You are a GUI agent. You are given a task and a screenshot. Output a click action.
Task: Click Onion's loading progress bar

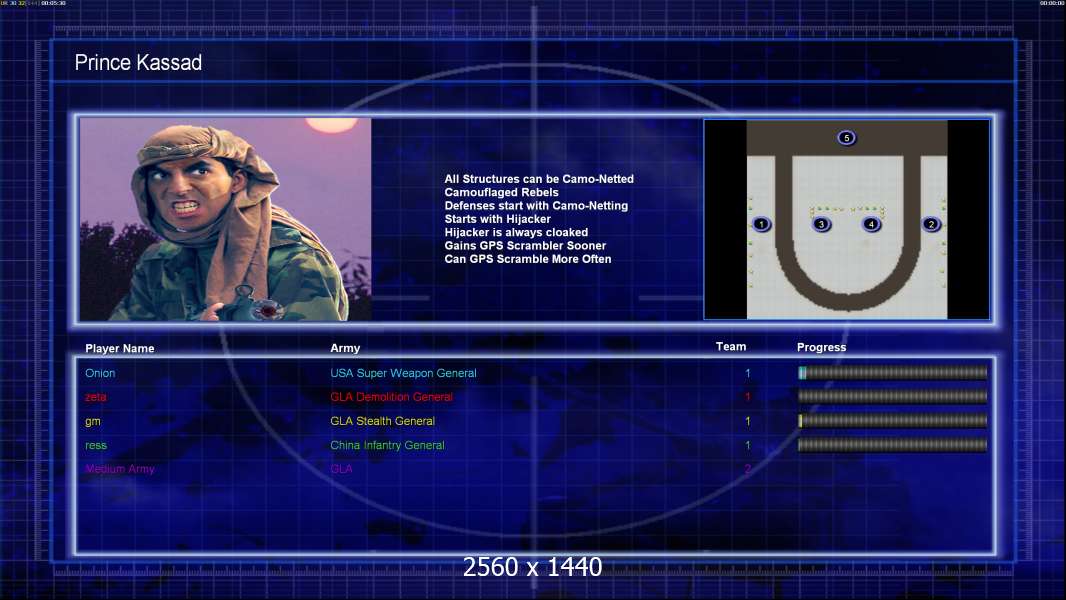click(893, 372)
